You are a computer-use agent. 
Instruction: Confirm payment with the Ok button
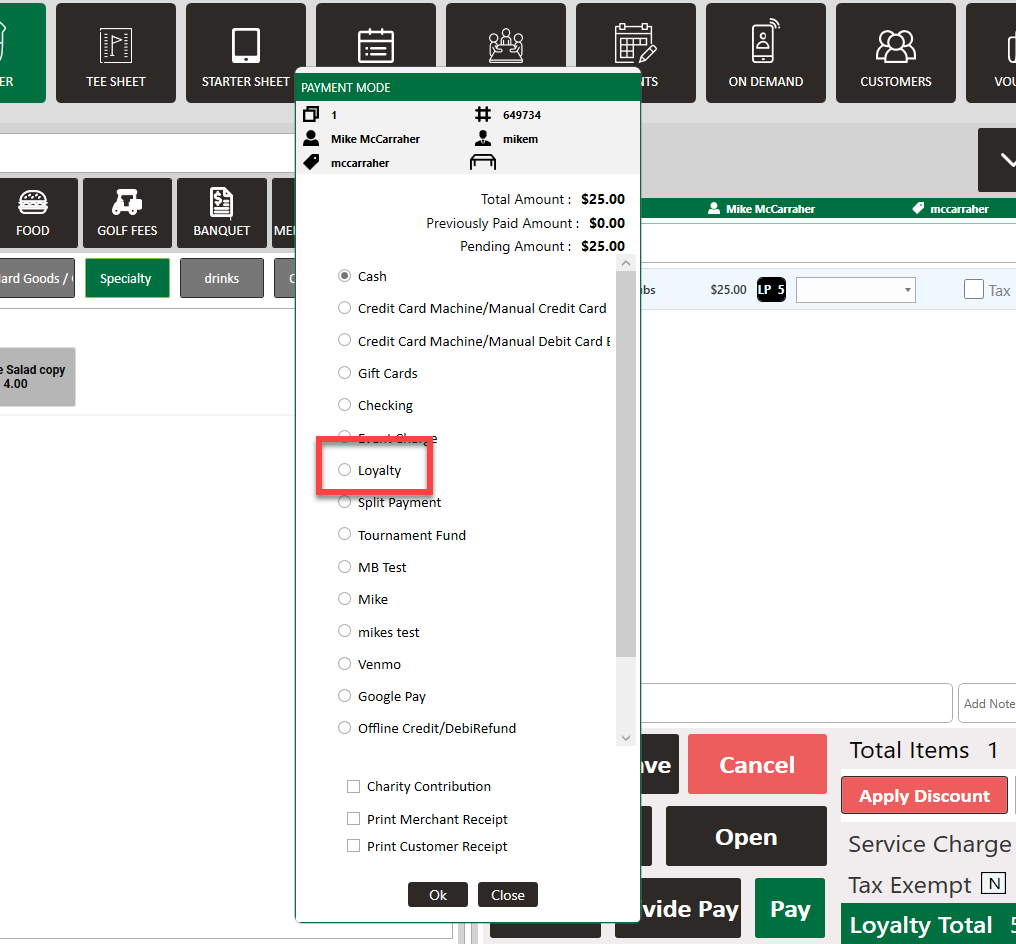click(x=438, y=895)
